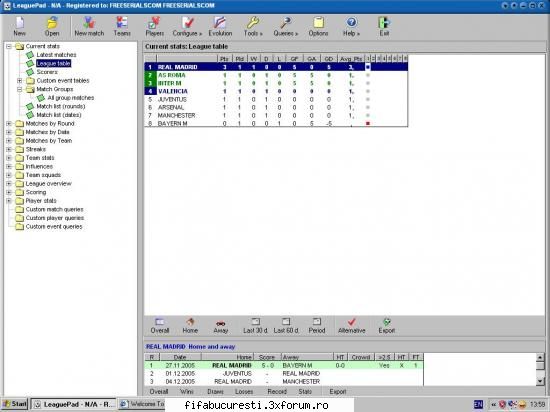Viewport: 550px width, 412px height.
Task: Sort table by Pts column header
Action: 224,59
